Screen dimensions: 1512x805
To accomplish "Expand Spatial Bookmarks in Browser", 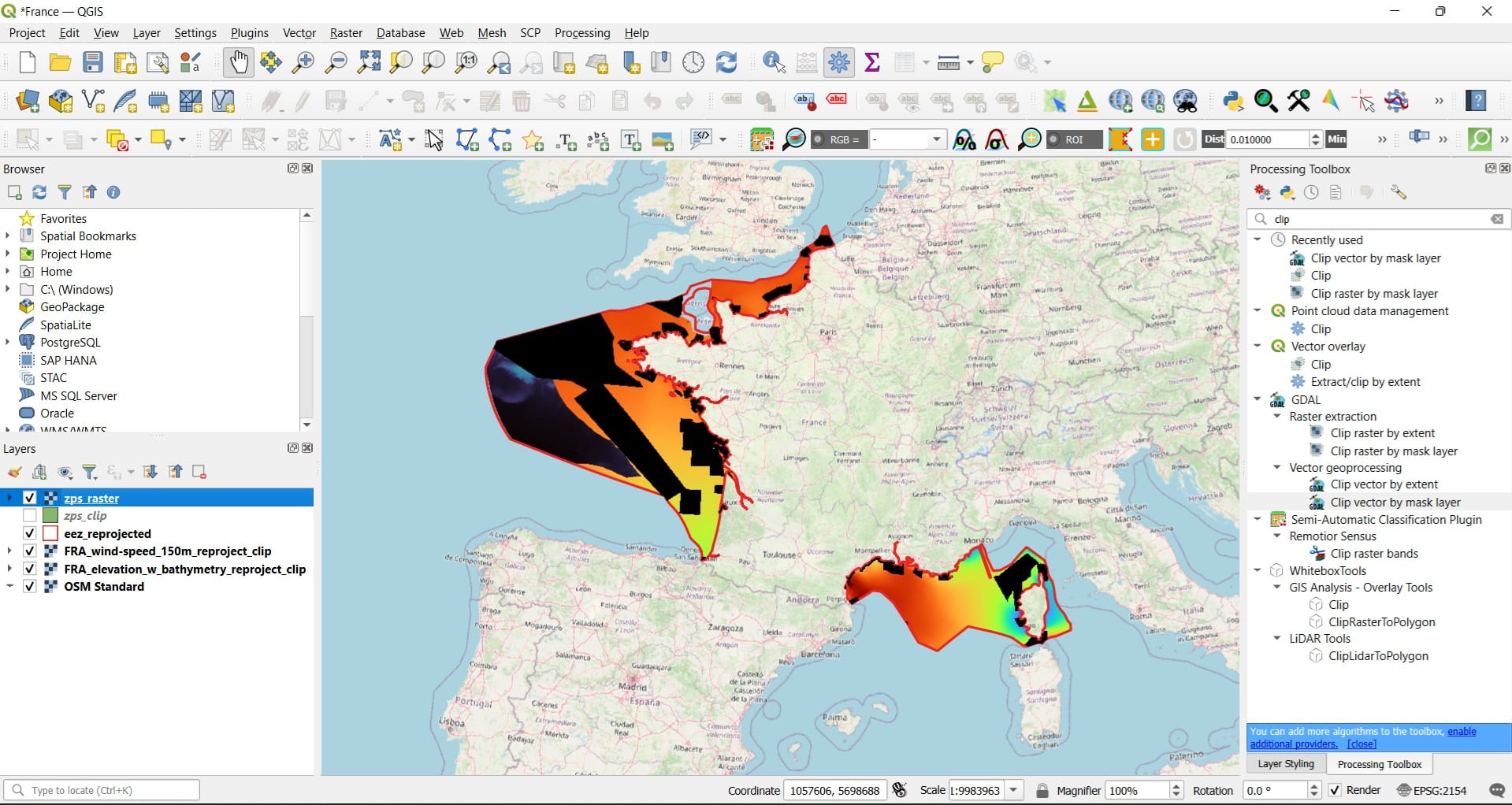I will pos(8,236).
